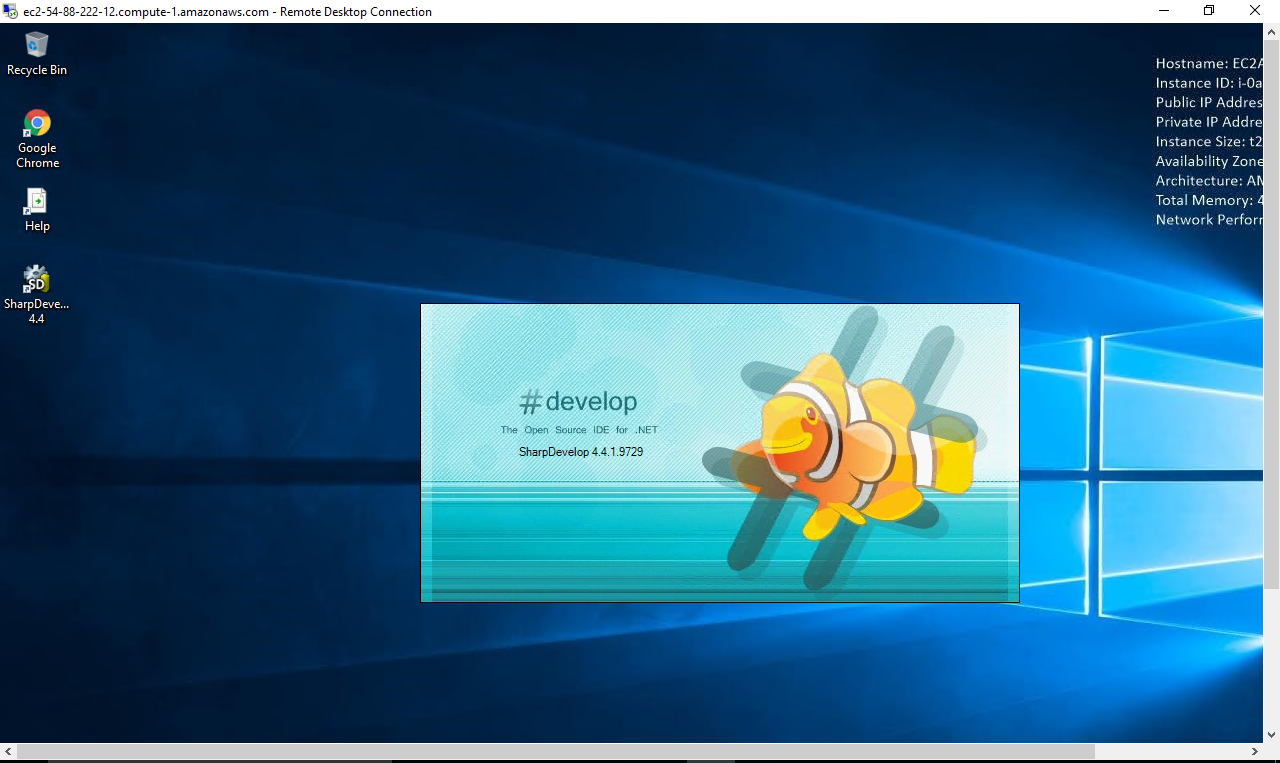
Task: Click the Help file icon on desktop
Action: [37, 203]
